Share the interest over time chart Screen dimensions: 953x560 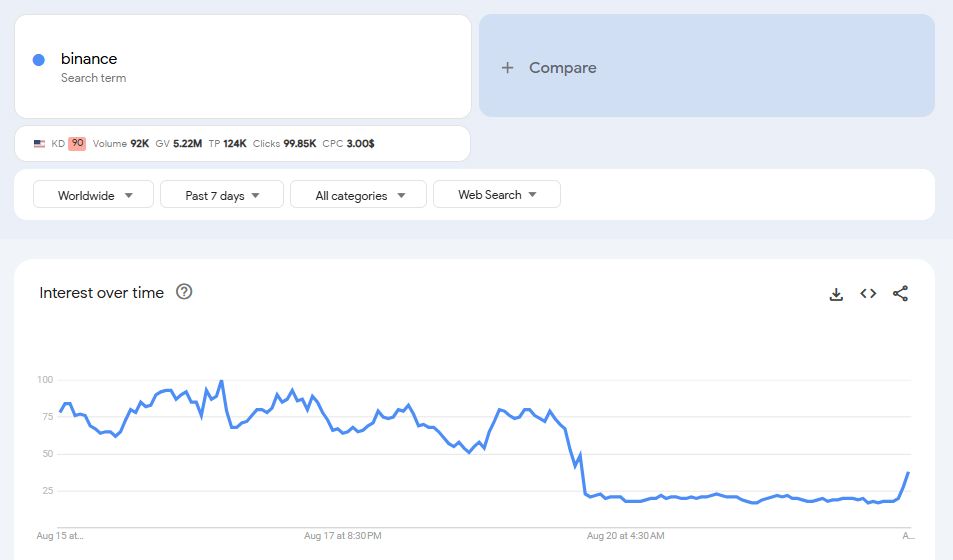pyautogui.click(x=900, y=294)
